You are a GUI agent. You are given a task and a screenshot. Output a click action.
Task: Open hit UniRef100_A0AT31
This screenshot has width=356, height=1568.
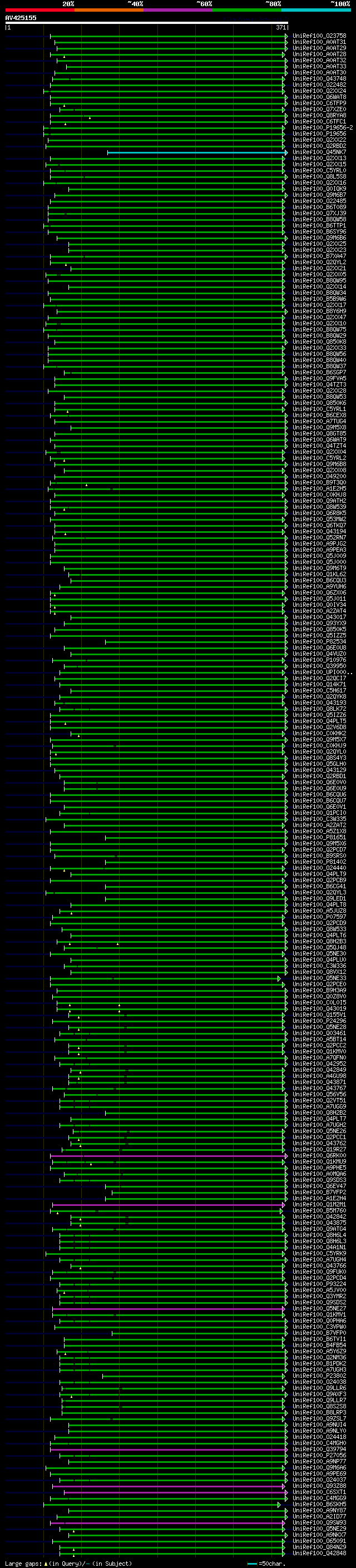319,42
